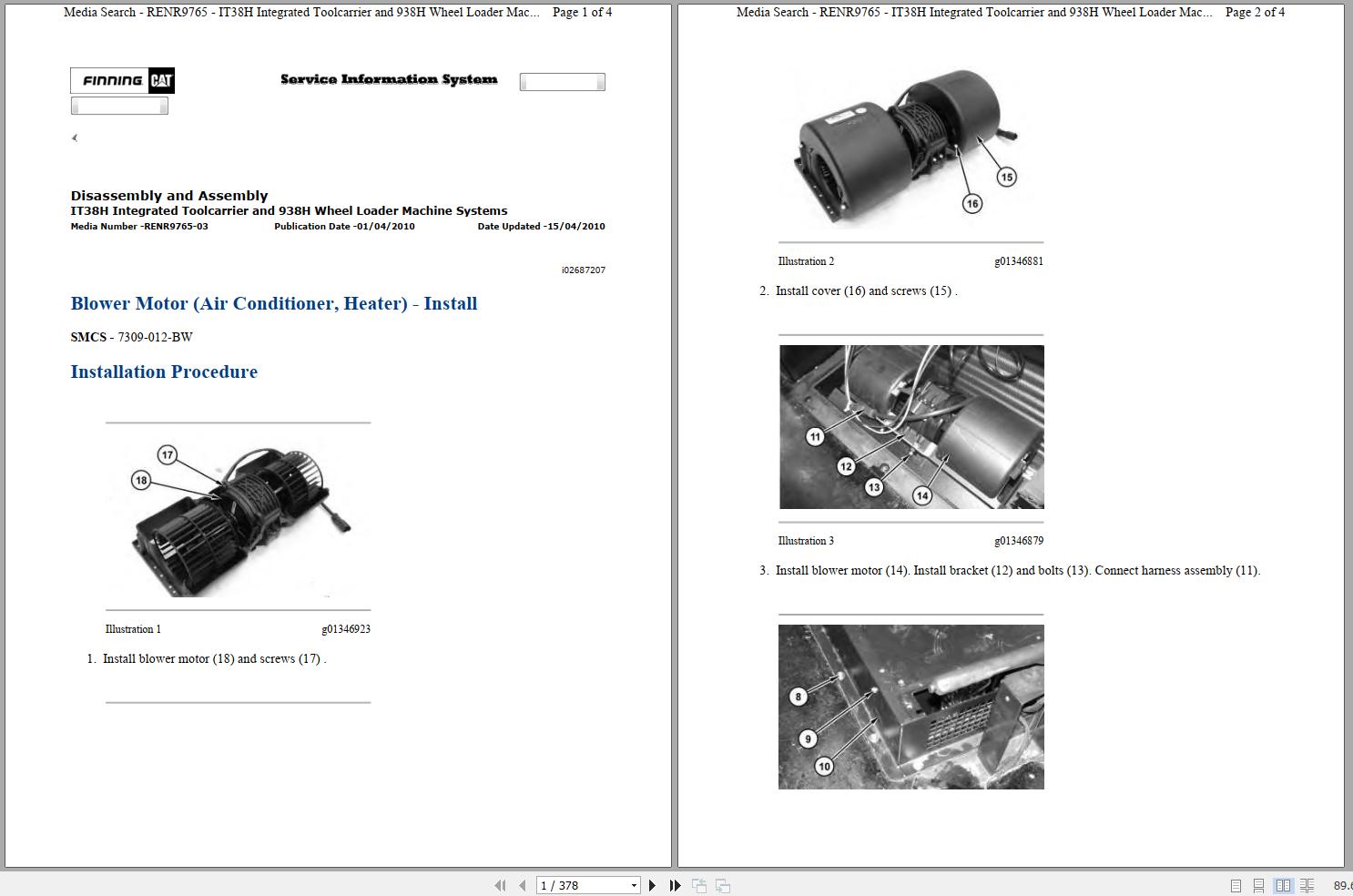
Task: Click the Installation Procedure heading
Action: (164, 372)
